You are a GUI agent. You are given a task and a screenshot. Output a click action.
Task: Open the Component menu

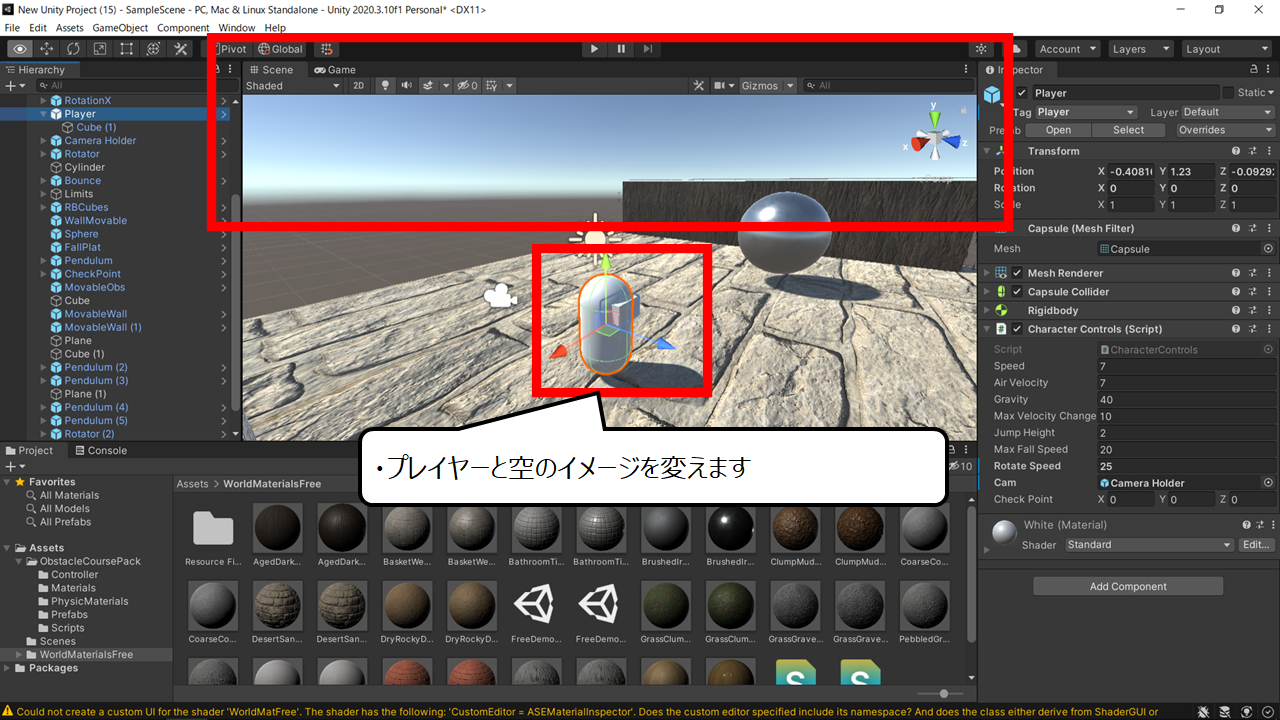183,28
